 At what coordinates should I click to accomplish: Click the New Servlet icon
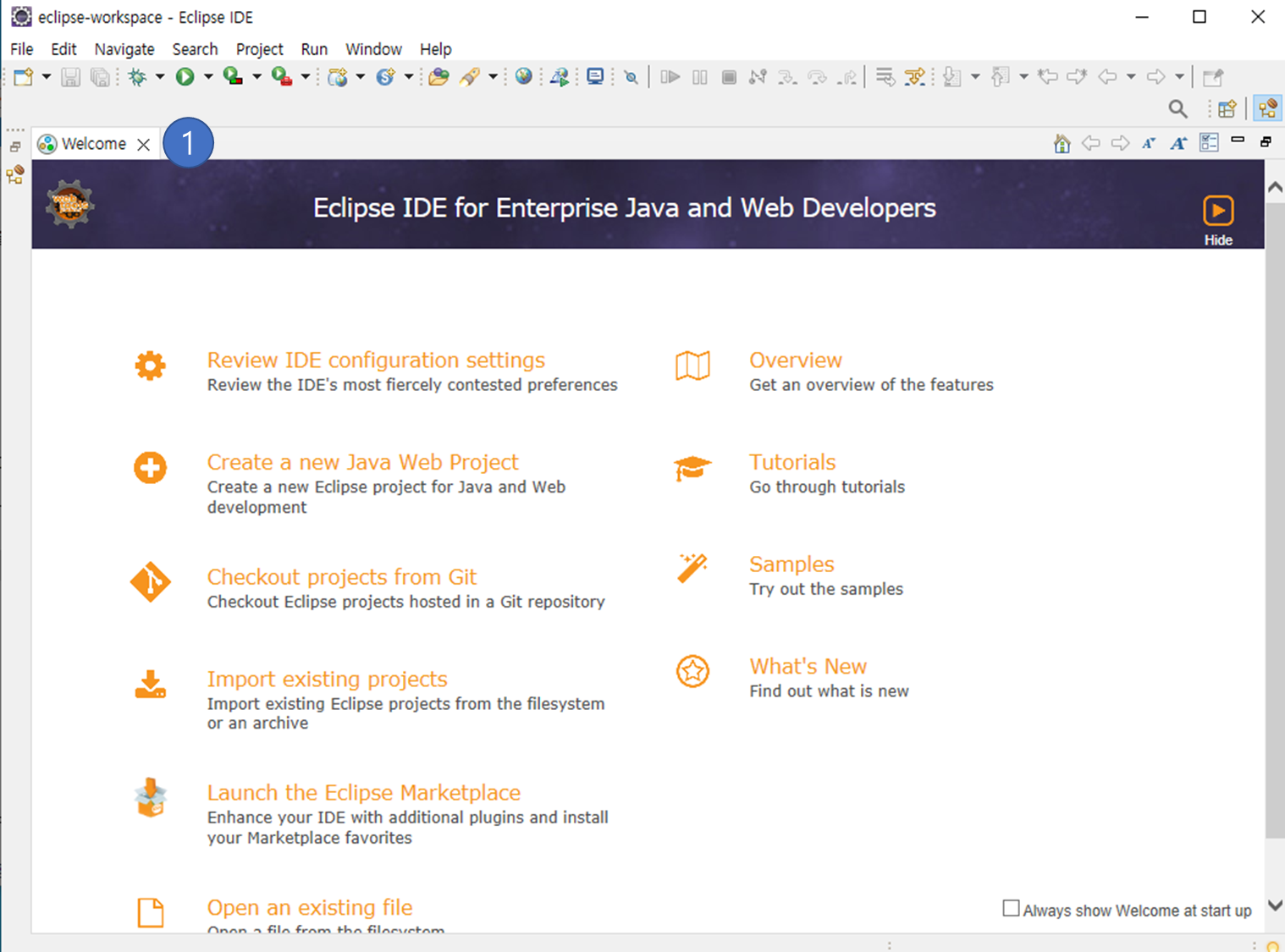point(386,77)
